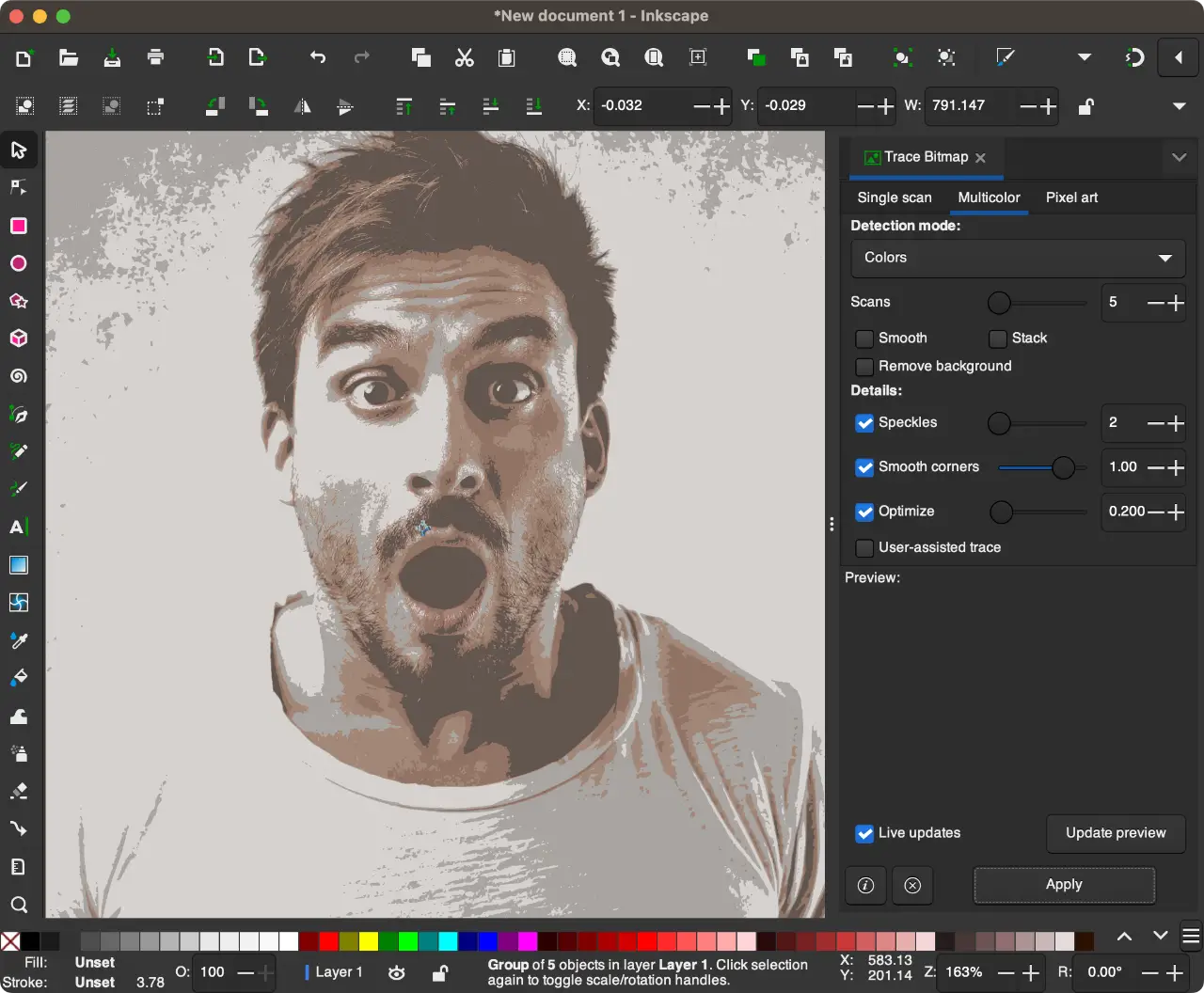Select the Rectangle tool
The width and height of the screenshot is (1204, 993).
[18, 226]
